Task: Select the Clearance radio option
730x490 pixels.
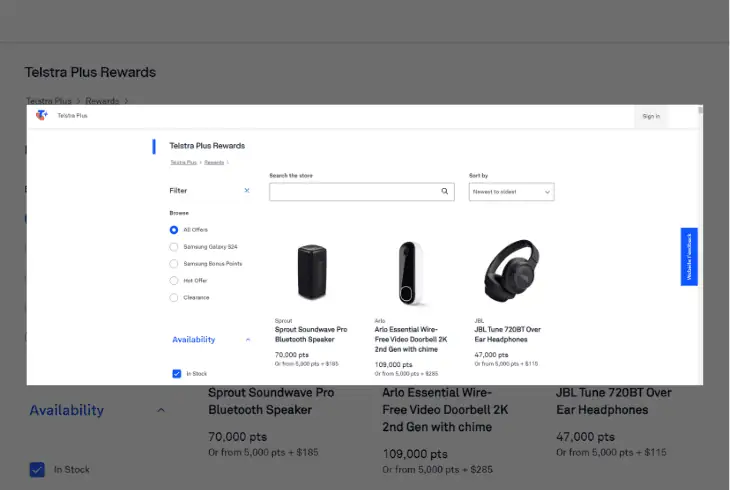Action: [x=174, y=297]
